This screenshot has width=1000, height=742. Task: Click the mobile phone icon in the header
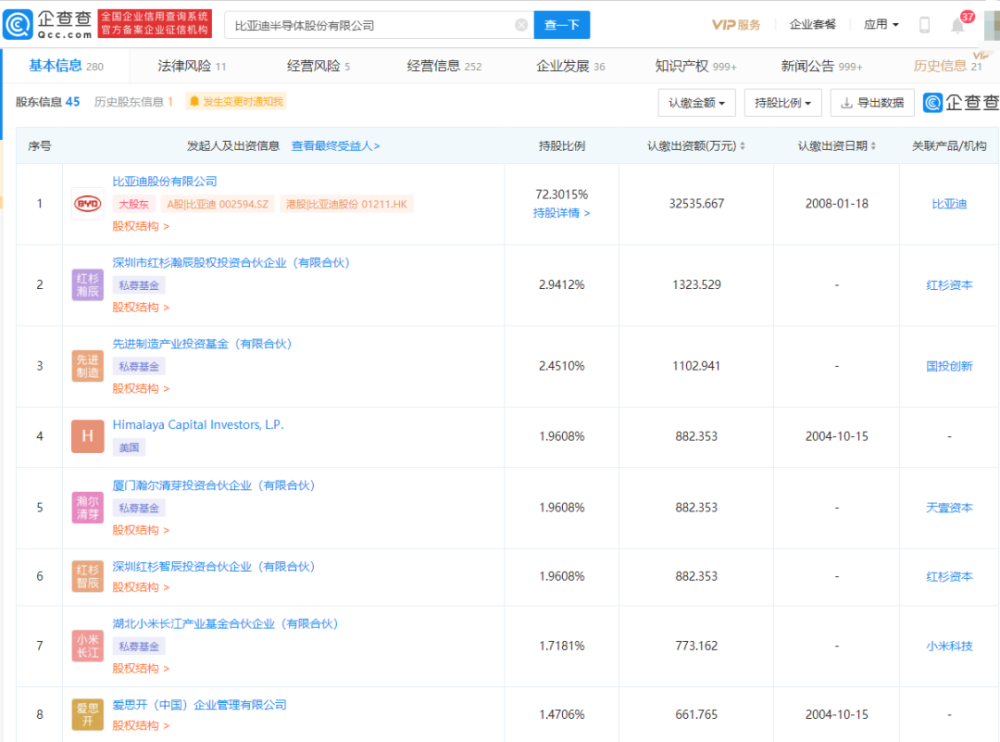click(x=924, y=25)
